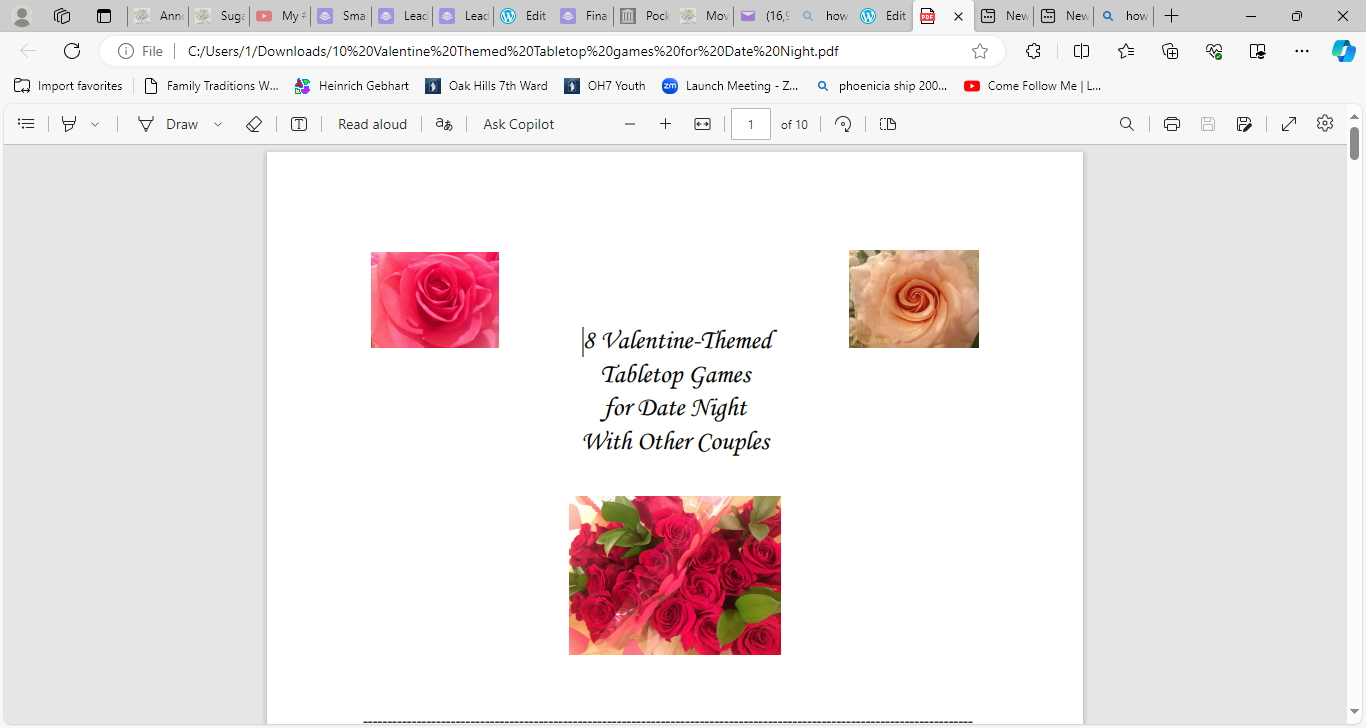Open the Settings and more ellipsis menu

coord(1301,51)
